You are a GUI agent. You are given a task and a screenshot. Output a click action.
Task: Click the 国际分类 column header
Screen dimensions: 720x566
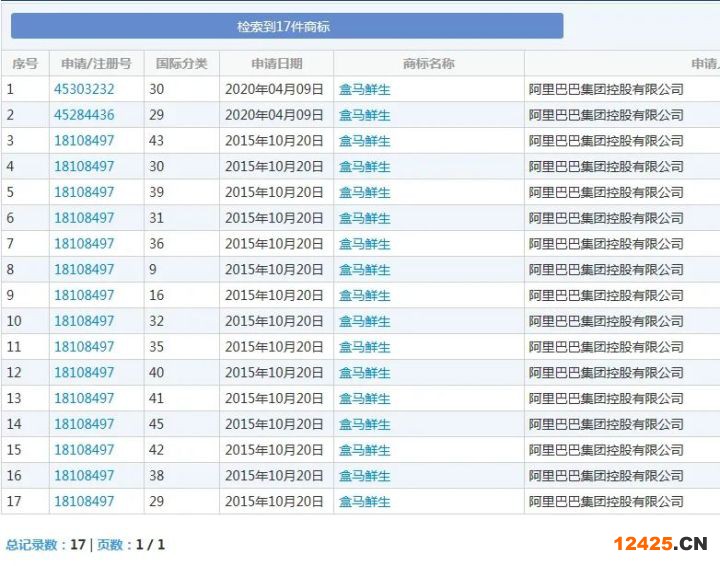181,63
